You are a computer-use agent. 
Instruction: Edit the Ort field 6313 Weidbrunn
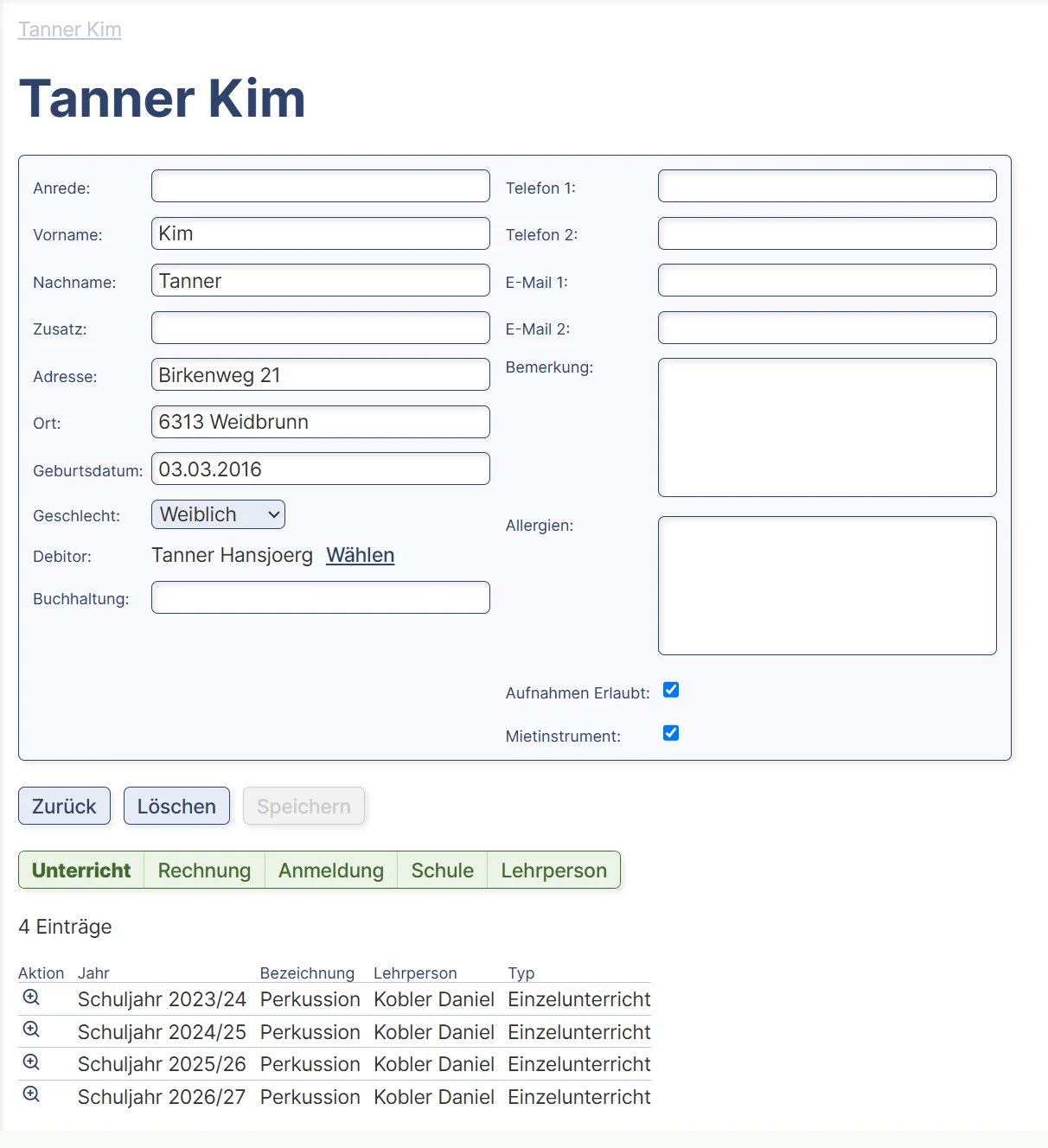[321, 422]
